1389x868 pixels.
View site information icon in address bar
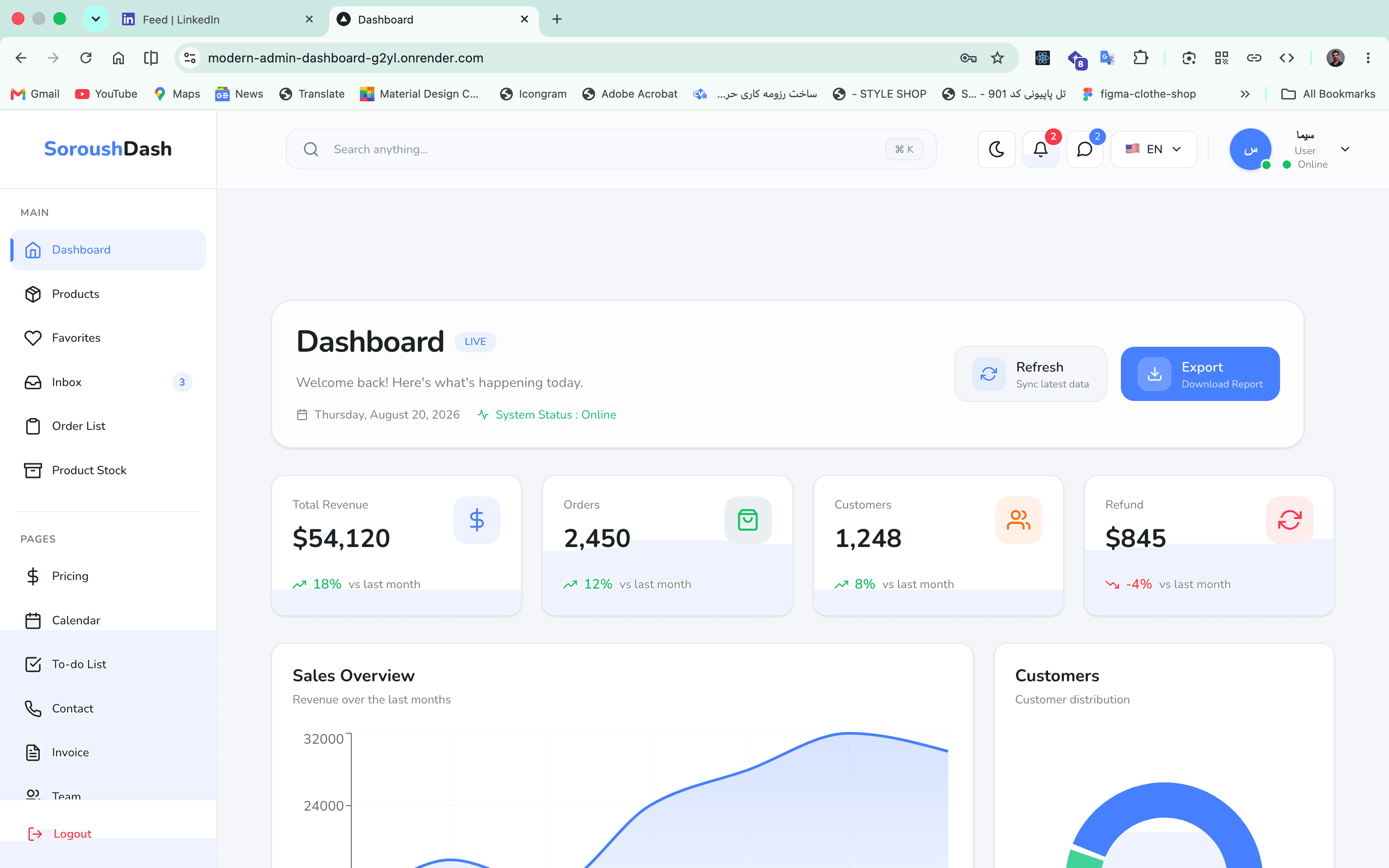190,58
